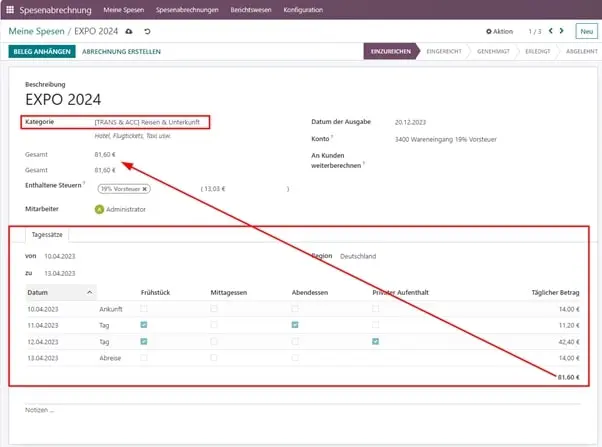Toggle Abendessen checkbox for 11.04.2023

pos(295,325)
